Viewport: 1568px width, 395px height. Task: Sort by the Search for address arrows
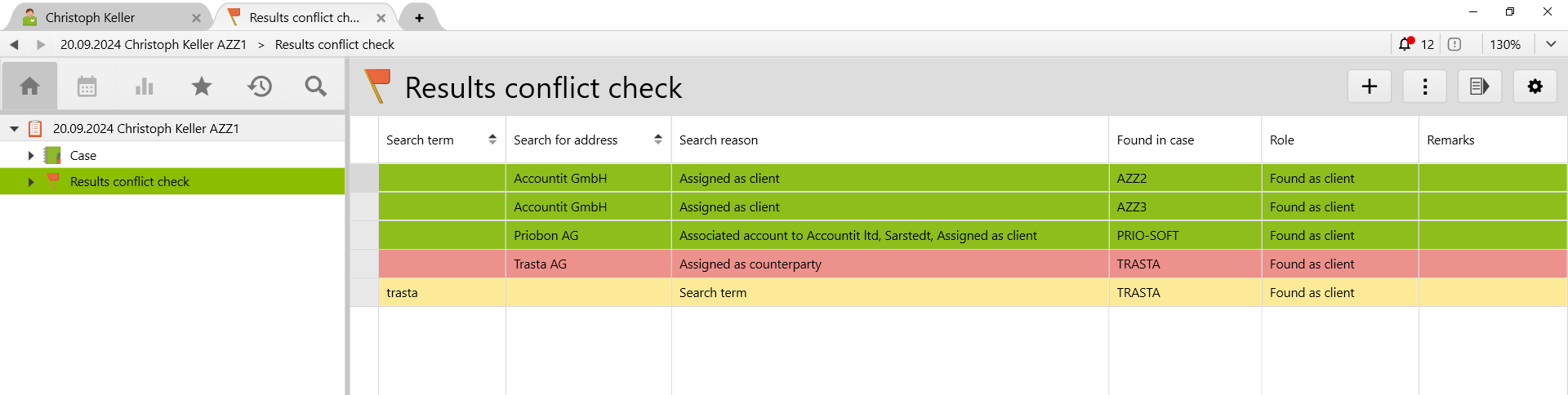click(x=658, y=140)
